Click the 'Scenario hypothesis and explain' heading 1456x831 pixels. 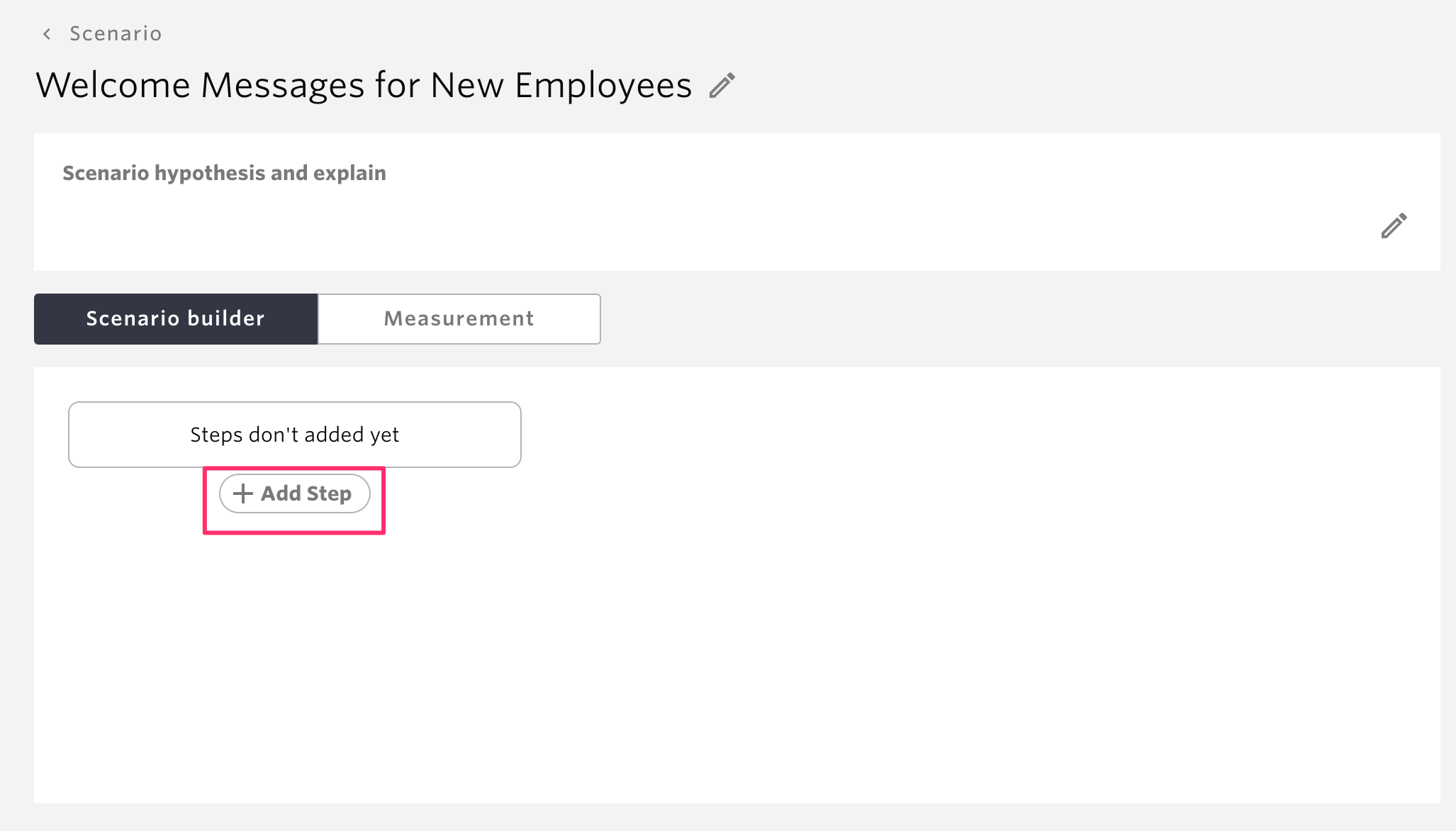(224, 173)
